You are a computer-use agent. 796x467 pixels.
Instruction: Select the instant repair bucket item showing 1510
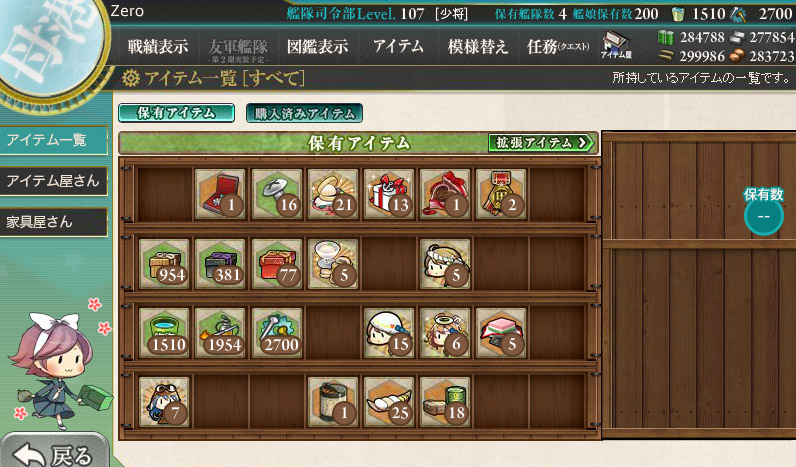click(x=164, y=333)
